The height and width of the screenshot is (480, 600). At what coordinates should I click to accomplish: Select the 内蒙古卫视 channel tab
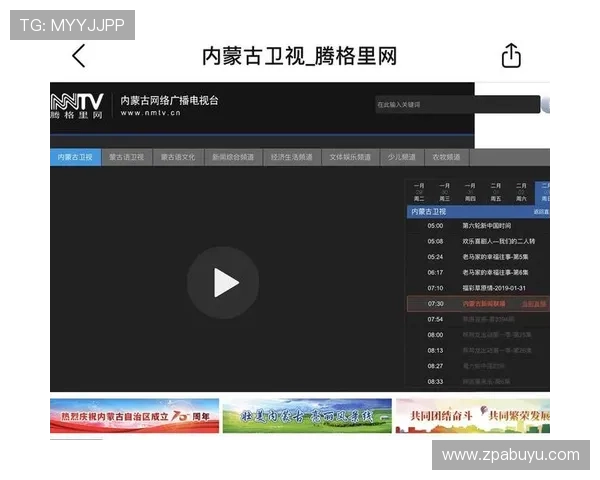pyautogui.click(x=75, y=157)
